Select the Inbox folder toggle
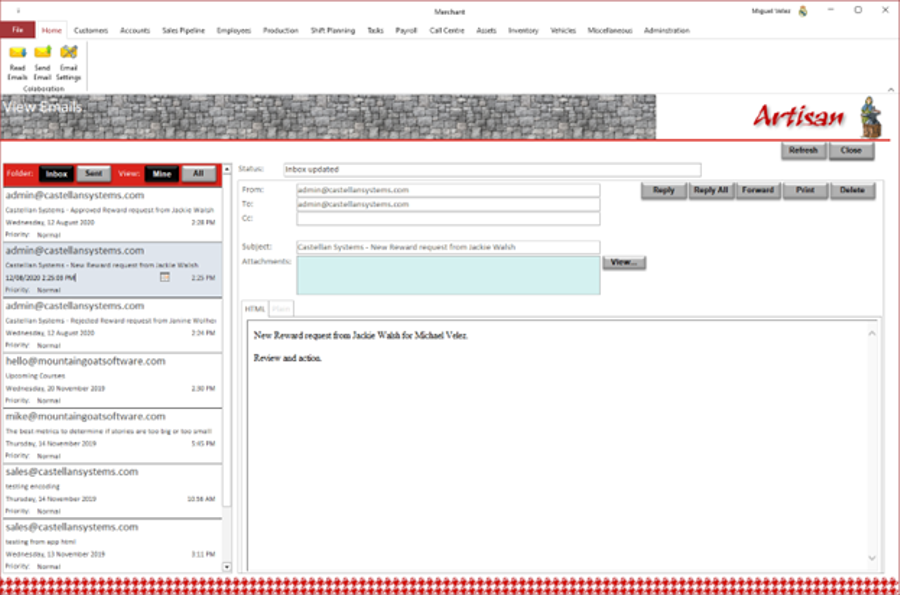 click(56, 174)
